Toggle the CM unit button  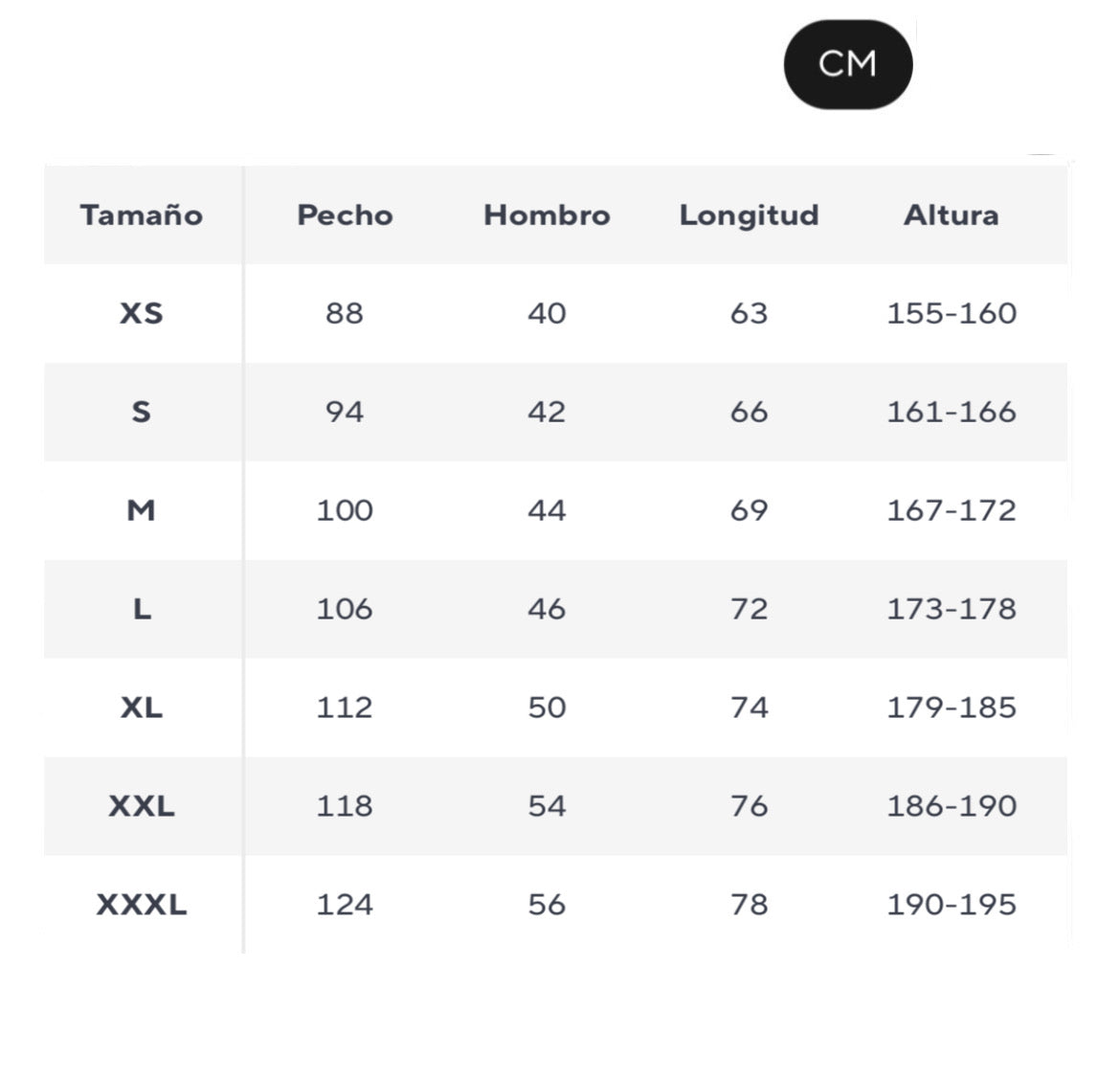pos(847,64)
